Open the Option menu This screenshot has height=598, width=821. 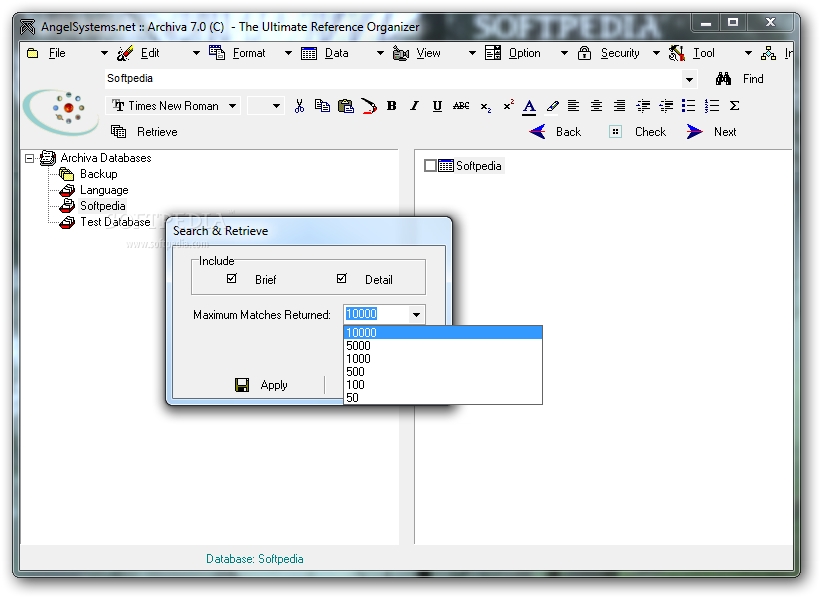524,53
